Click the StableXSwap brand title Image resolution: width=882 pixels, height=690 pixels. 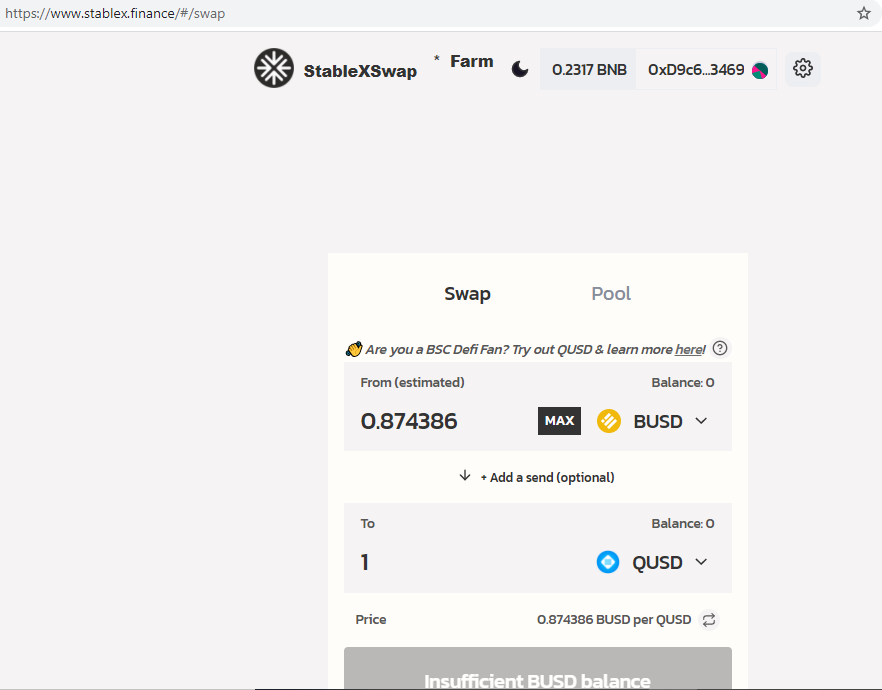coord(360,71)
